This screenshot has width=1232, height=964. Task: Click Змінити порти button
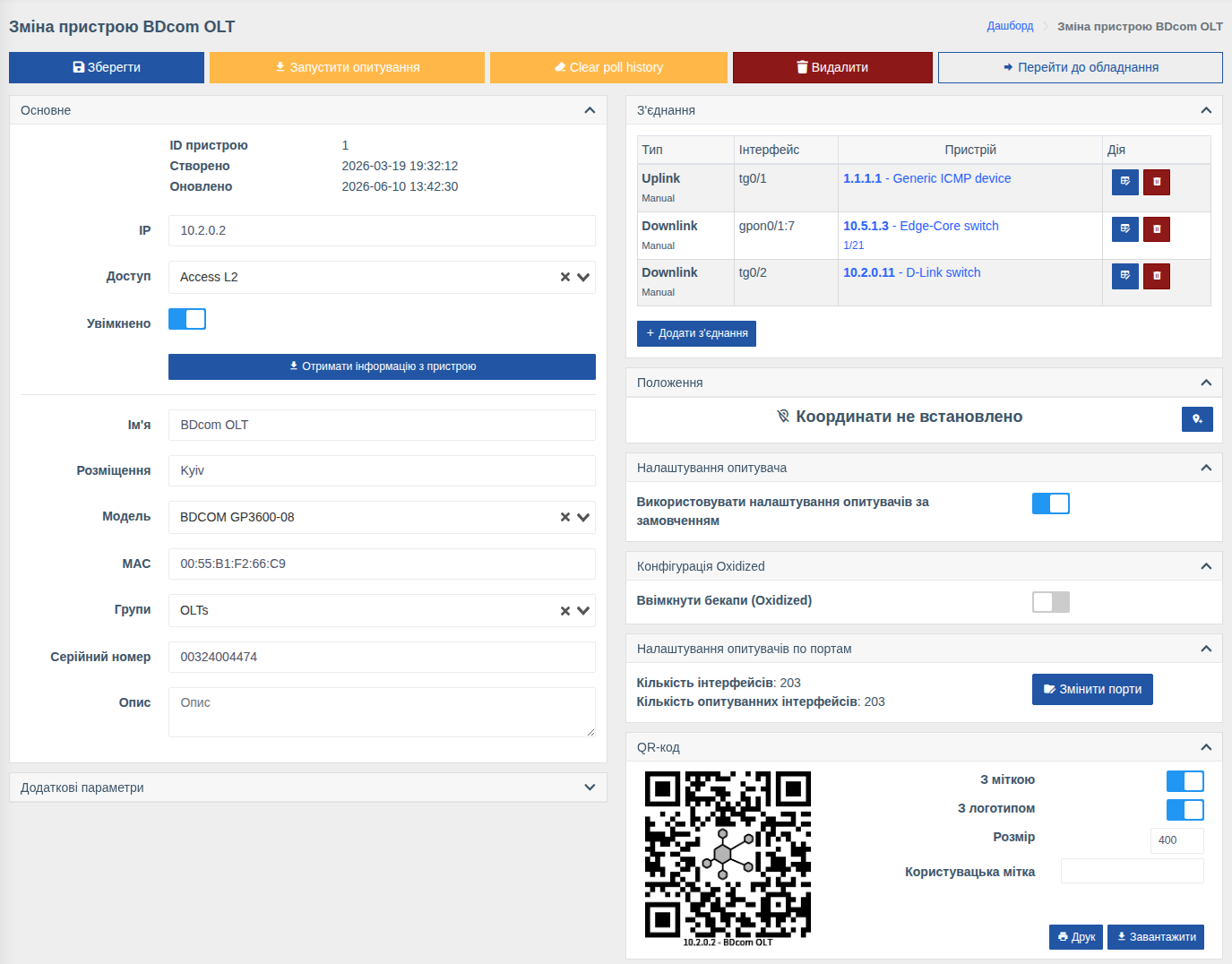click(x=1092, y=689)
